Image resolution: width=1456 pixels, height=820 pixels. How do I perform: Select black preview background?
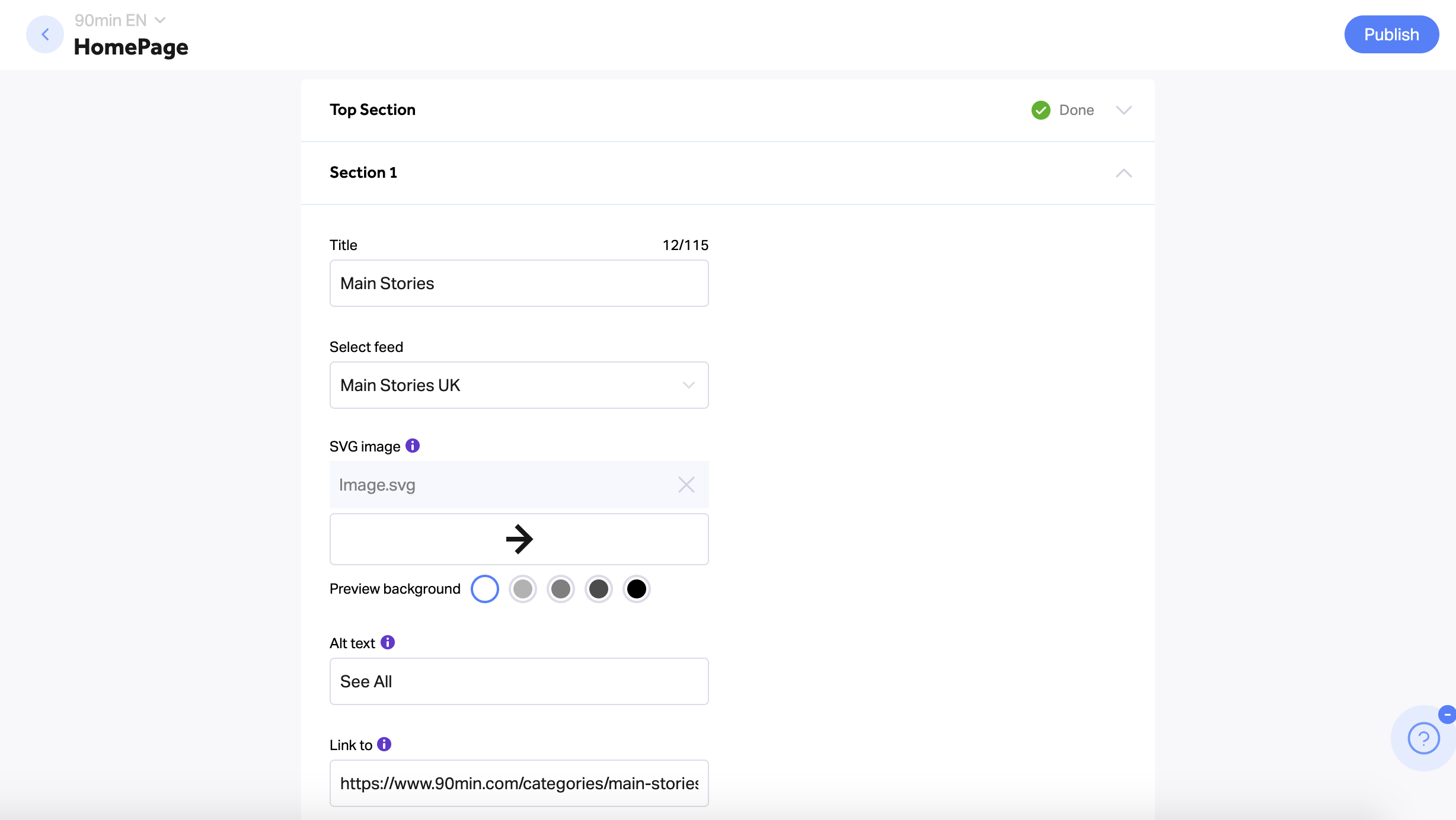637,589
